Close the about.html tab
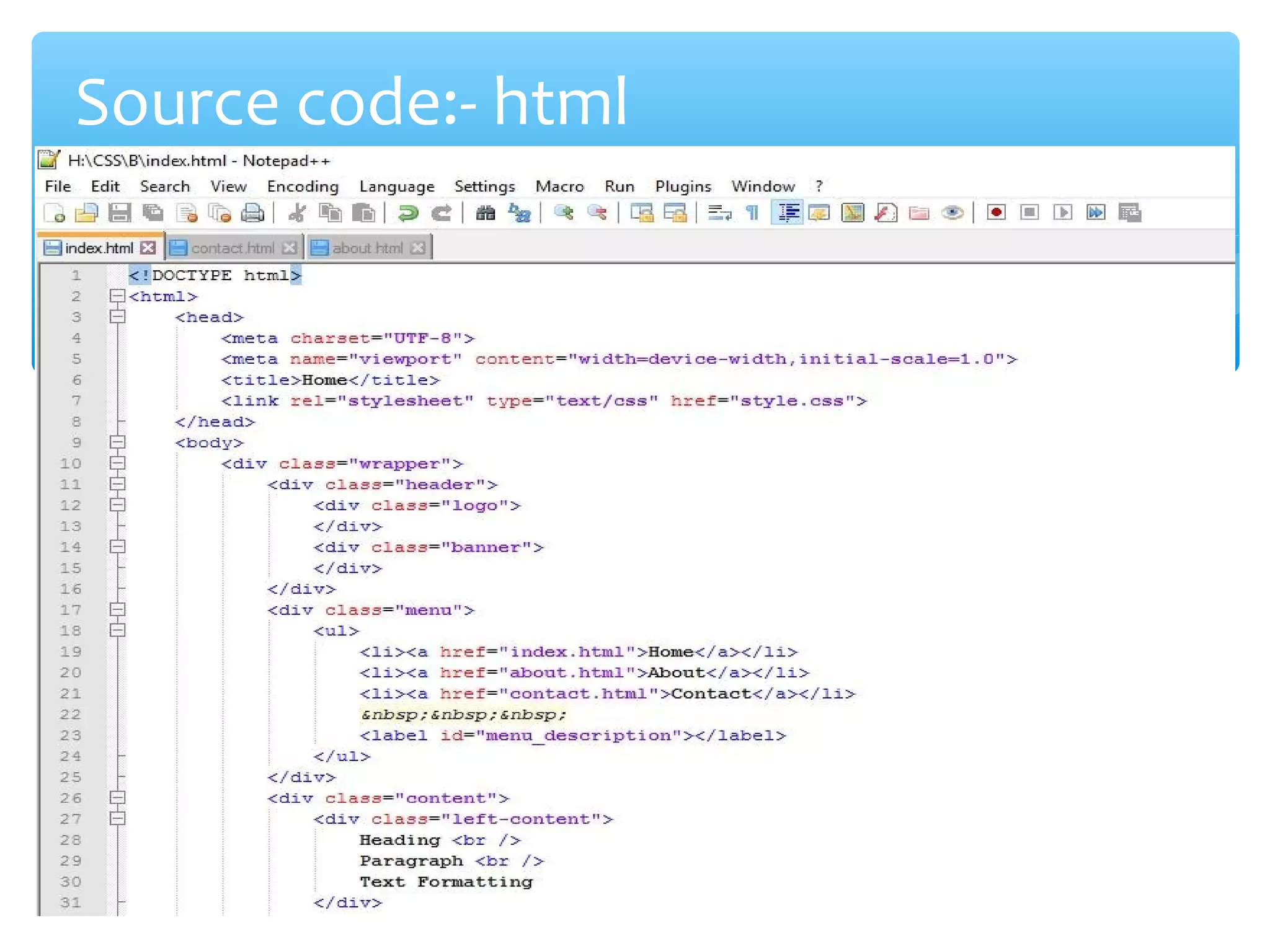 pos(419,248)
